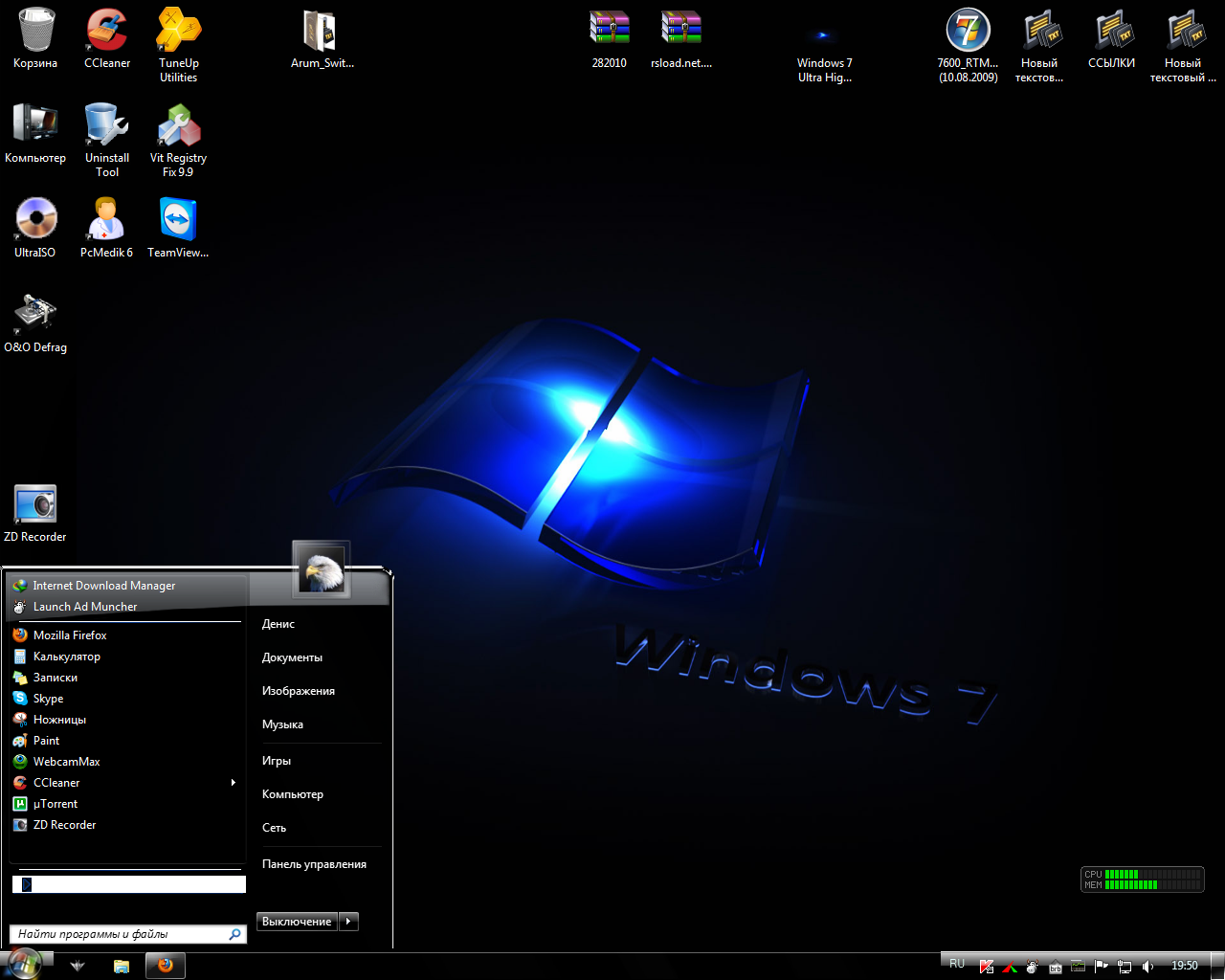Viewport: 1225px width, 980px height.
Task: Open Калькулятор from Start menu
Action: coord(126,657)
